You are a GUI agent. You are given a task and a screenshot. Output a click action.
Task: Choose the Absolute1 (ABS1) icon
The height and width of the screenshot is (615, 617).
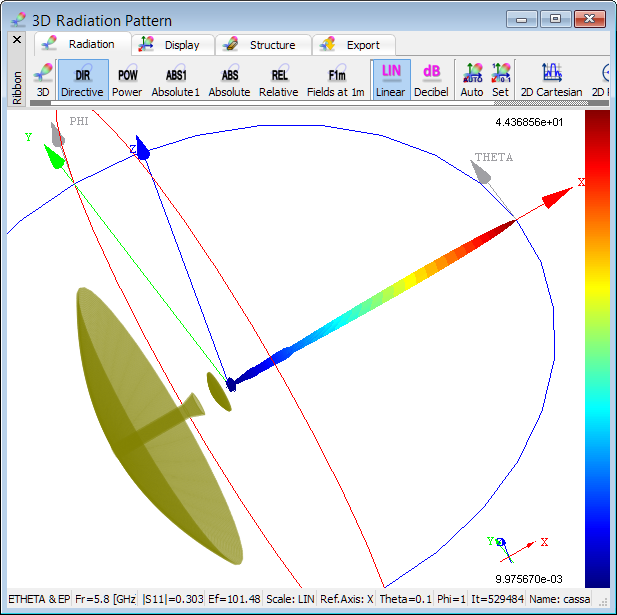(176, 80)
